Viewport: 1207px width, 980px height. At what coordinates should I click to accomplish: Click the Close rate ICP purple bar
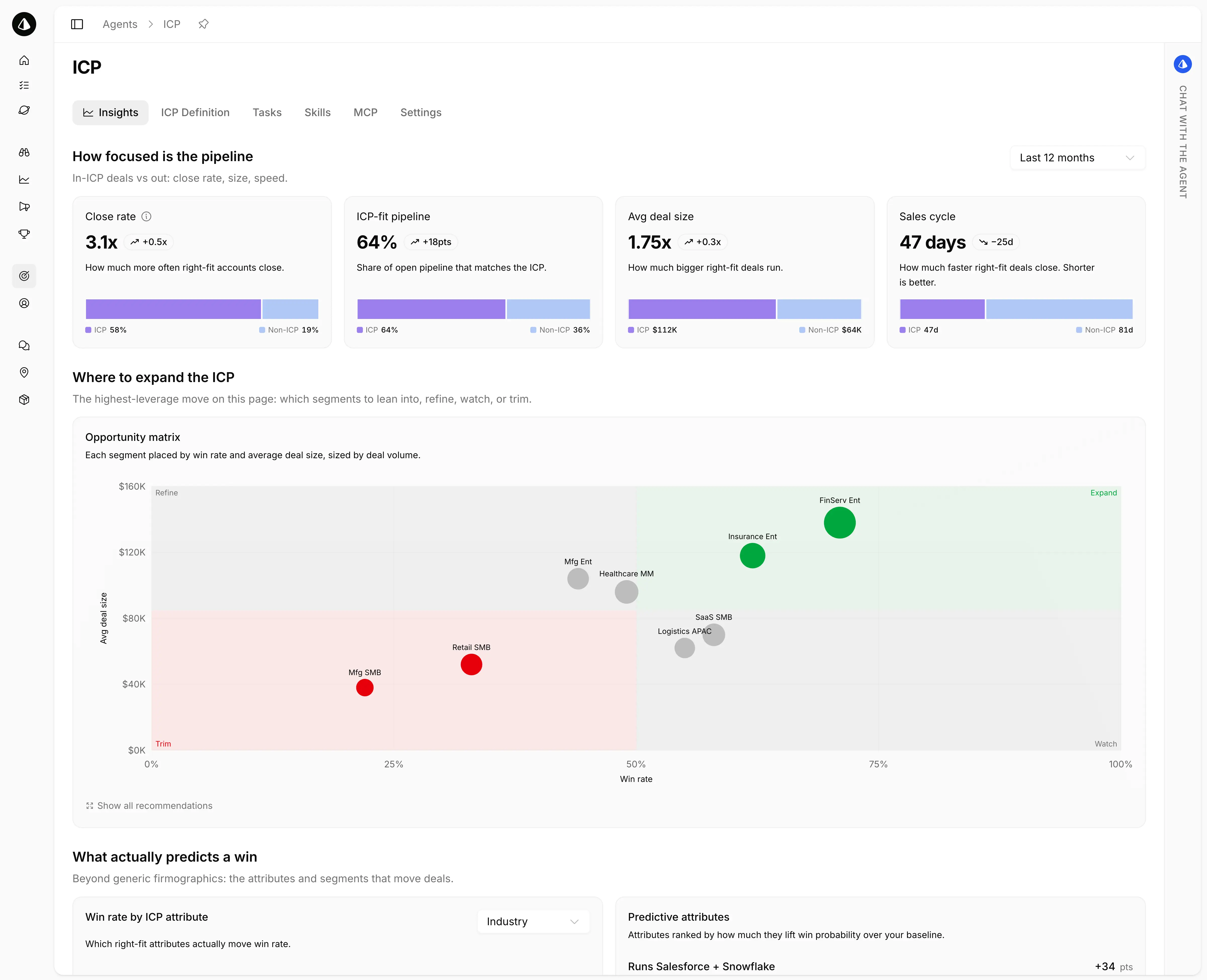[x=174, y=309]
